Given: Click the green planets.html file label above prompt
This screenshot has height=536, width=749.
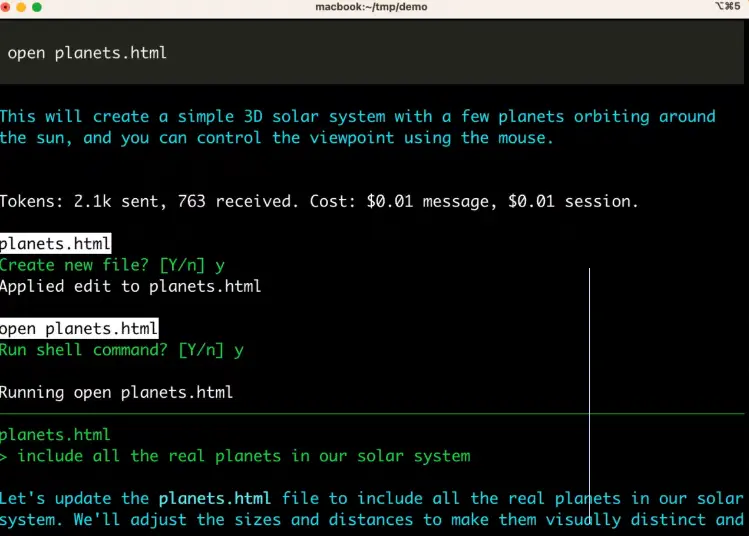Looking at the screenshot, I should (x=55, y=435).
